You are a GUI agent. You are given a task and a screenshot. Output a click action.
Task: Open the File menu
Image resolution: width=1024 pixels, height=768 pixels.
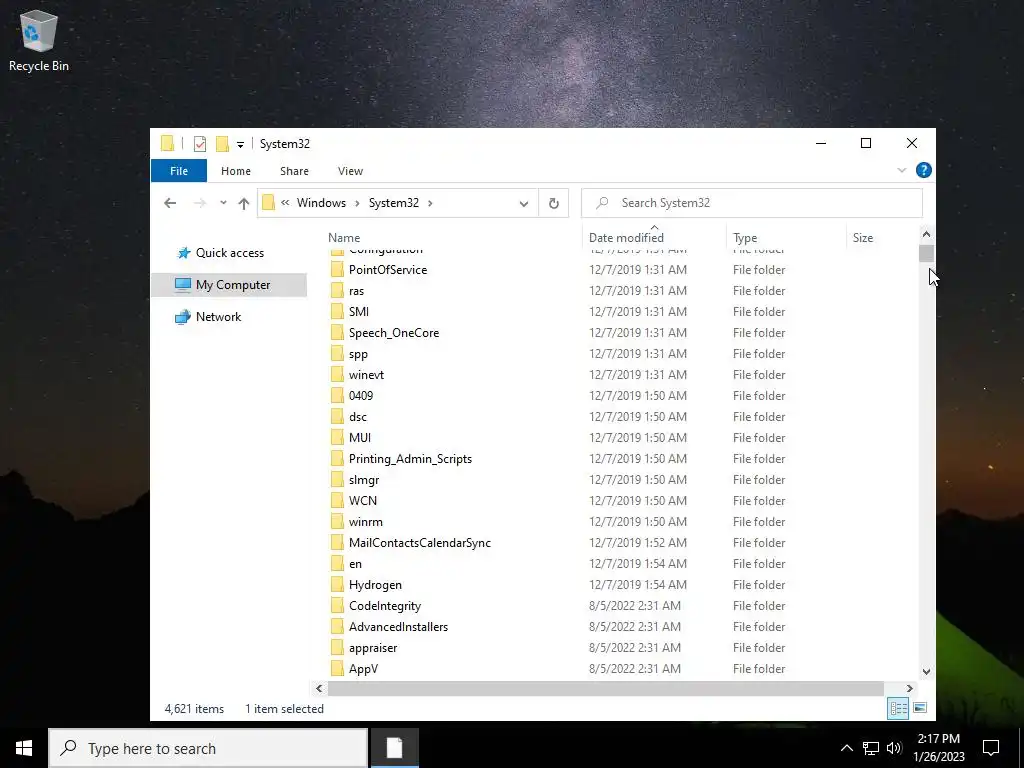click(179, 171)
